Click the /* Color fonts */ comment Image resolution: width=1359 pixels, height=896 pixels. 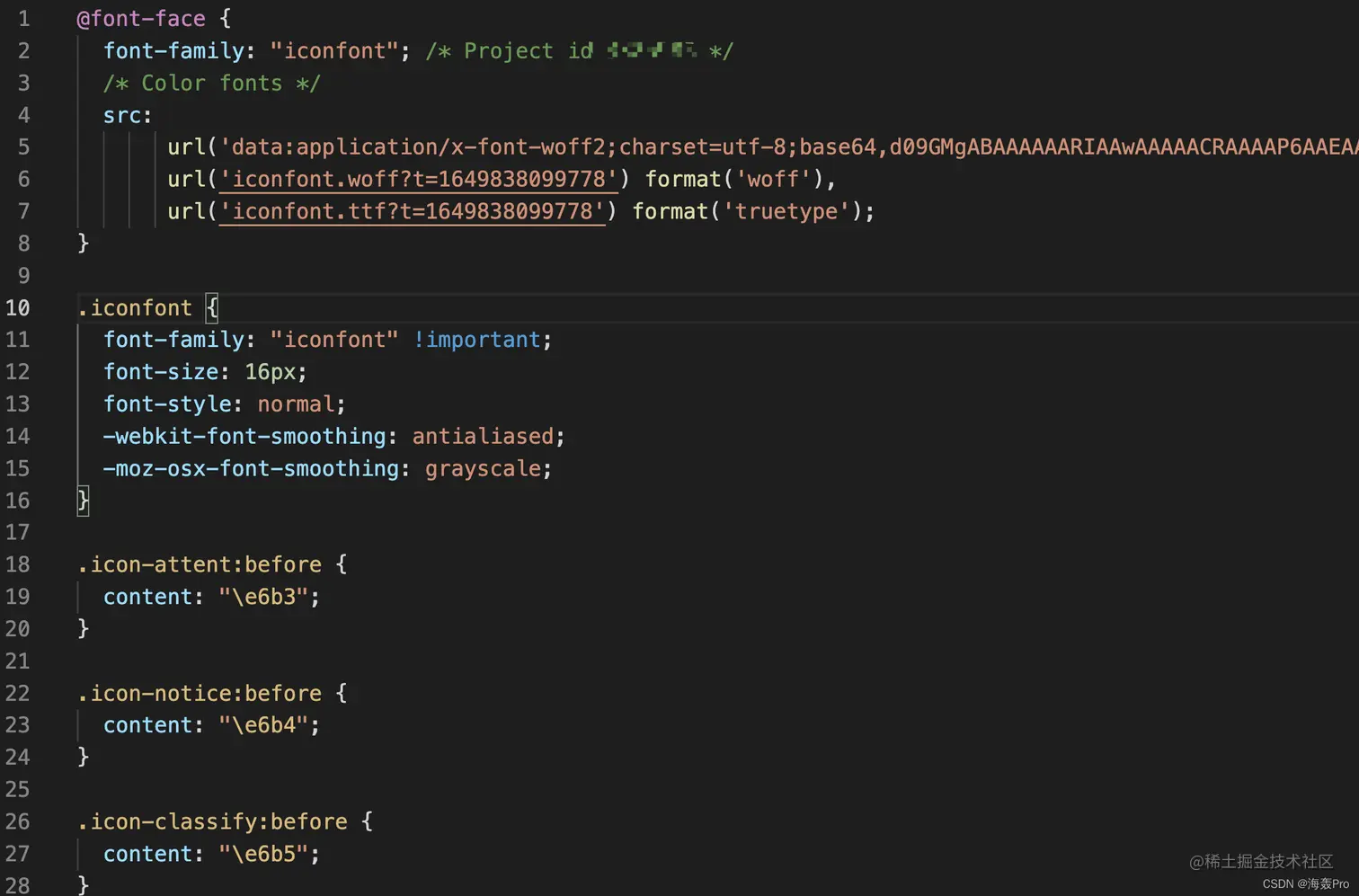(x=212, y=84)
